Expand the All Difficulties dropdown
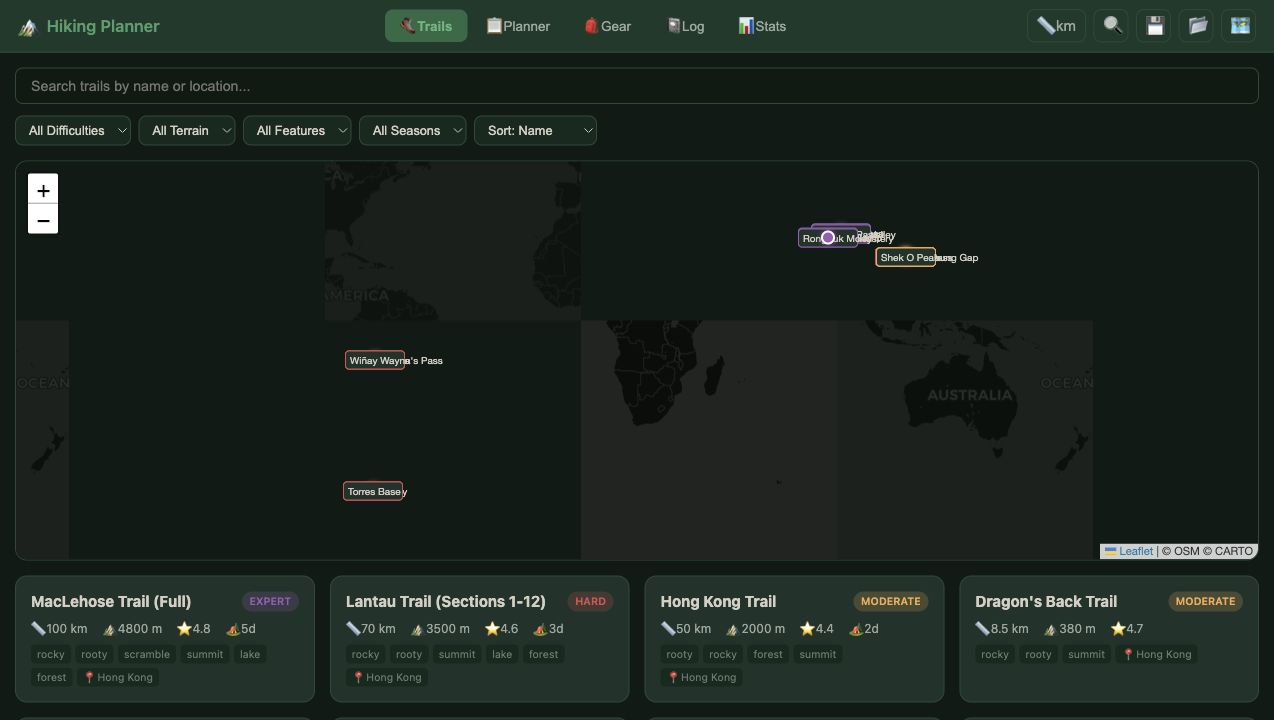The height and width of the screenshot is (720, 1274). coord(73,130)
